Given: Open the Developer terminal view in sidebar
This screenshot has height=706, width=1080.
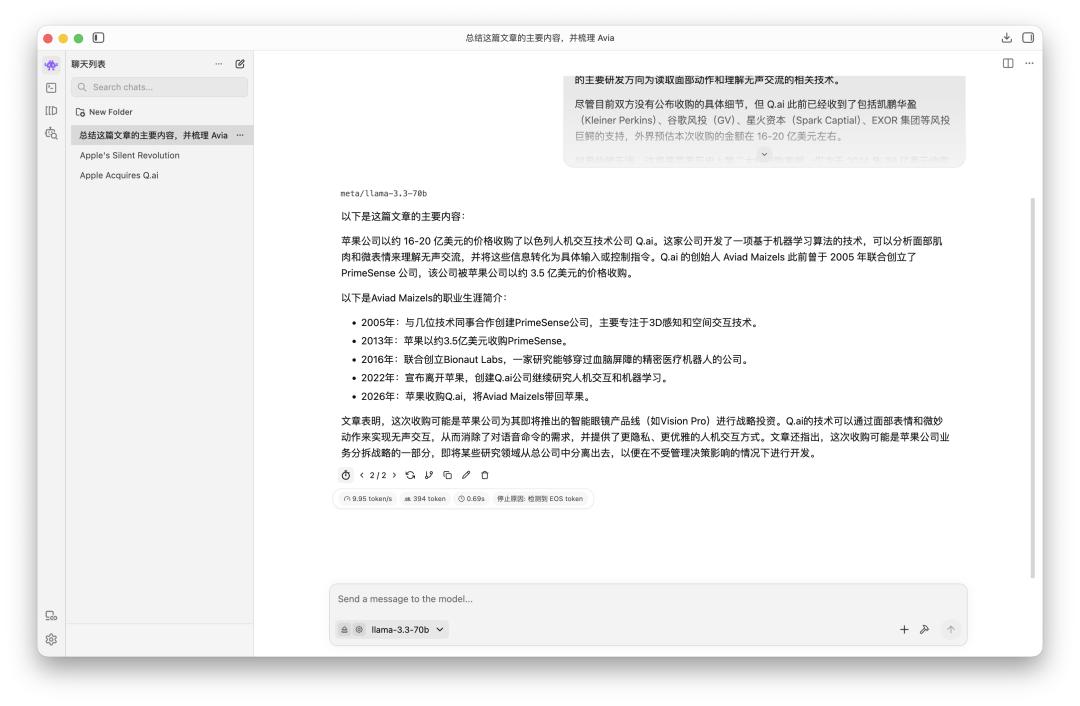Looking at the screenshot, I should coord(51,87).
